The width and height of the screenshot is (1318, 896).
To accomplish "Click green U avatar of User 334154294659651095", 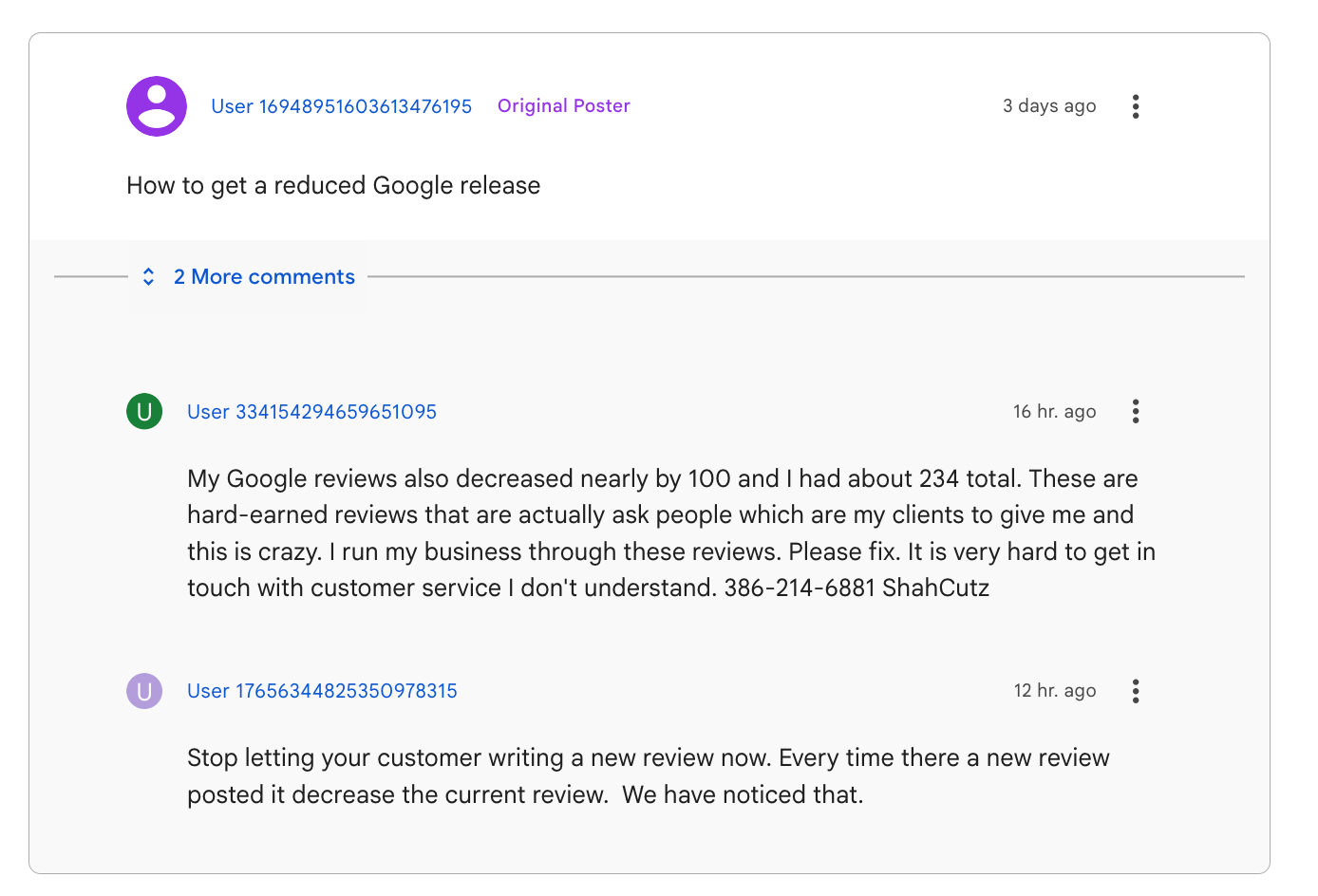I will (x=144, y=411).
